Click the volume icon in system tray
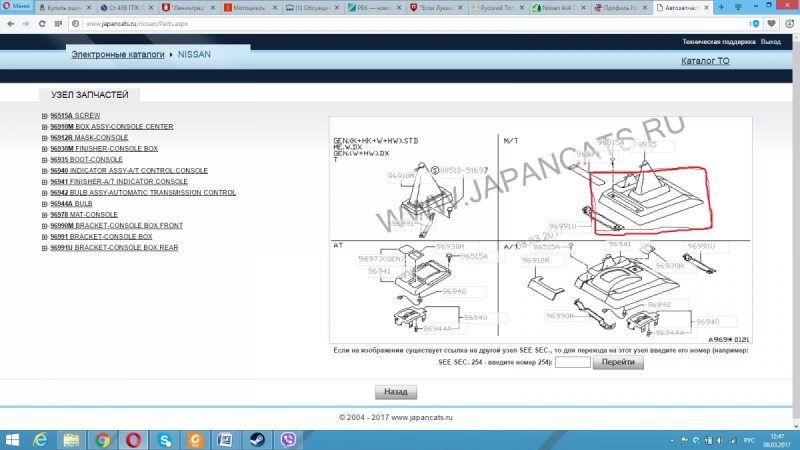The image size is (800, 450). coord(720,440)
